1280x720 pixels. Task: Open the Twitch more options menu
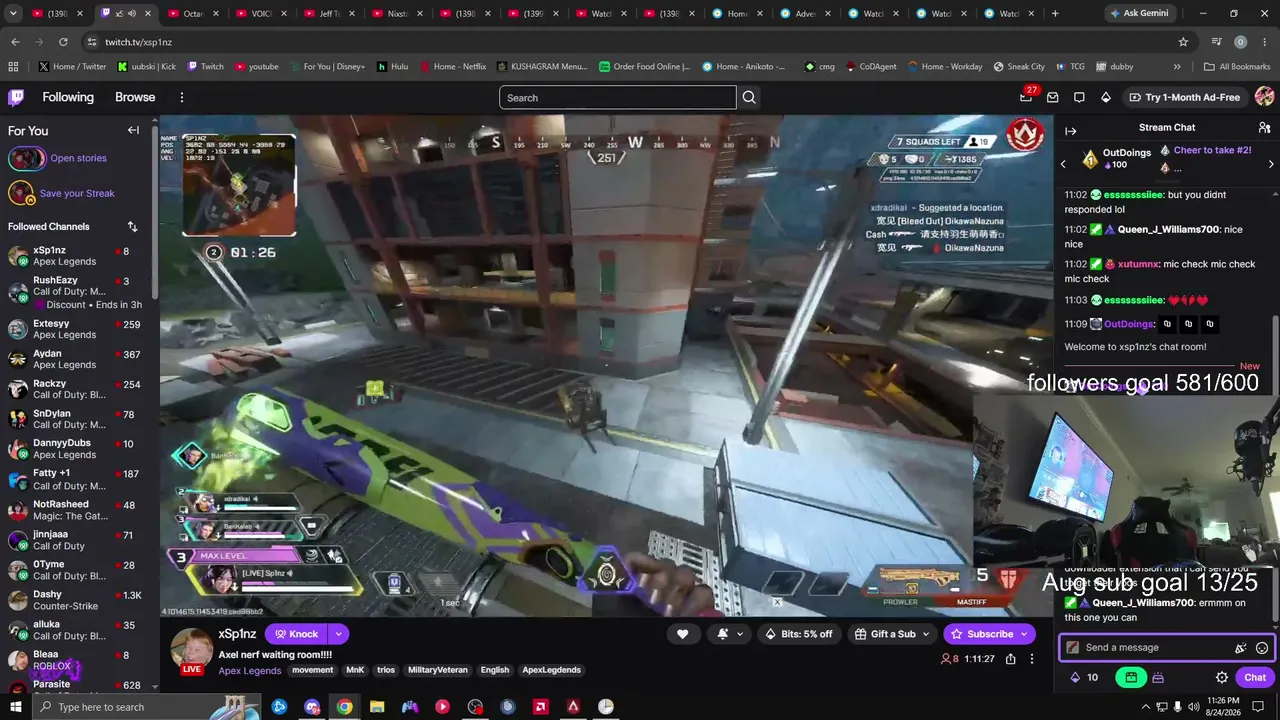182,97
